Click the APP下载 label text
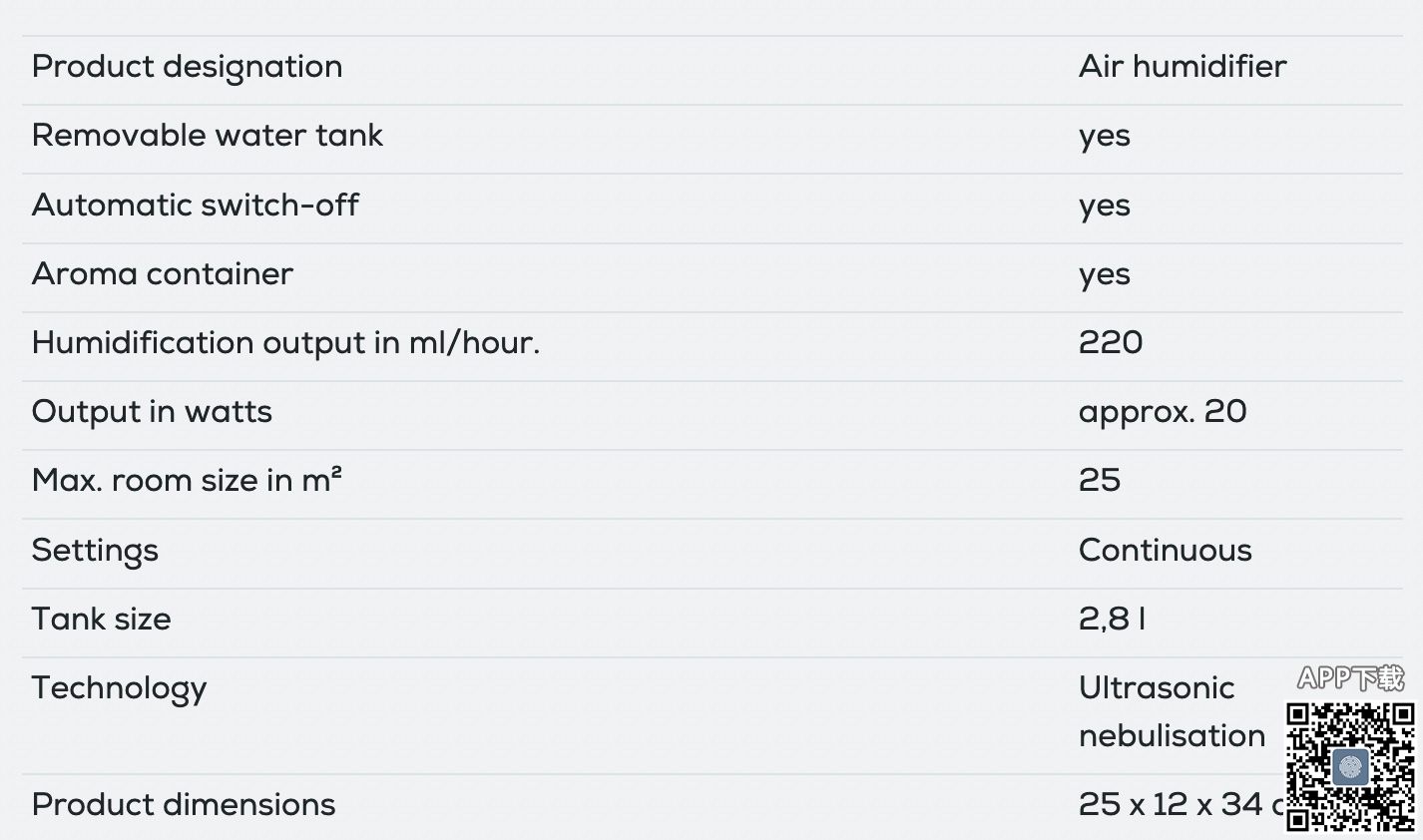The width and height of the screenshot is (1423, 840). [1350, 679]
